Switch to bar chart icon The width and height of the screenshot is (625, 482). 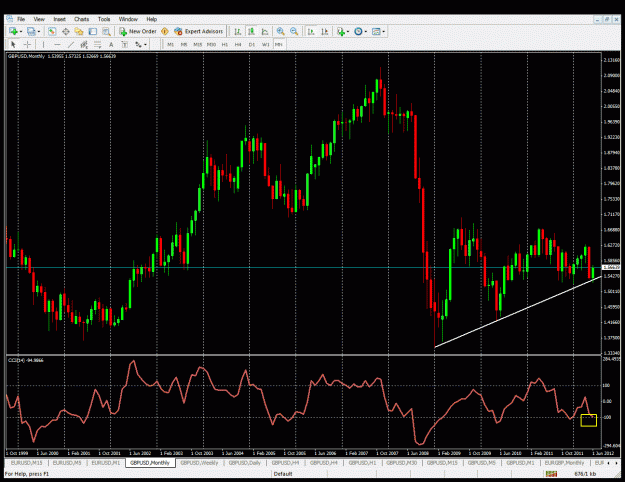(x=237, y=31)
